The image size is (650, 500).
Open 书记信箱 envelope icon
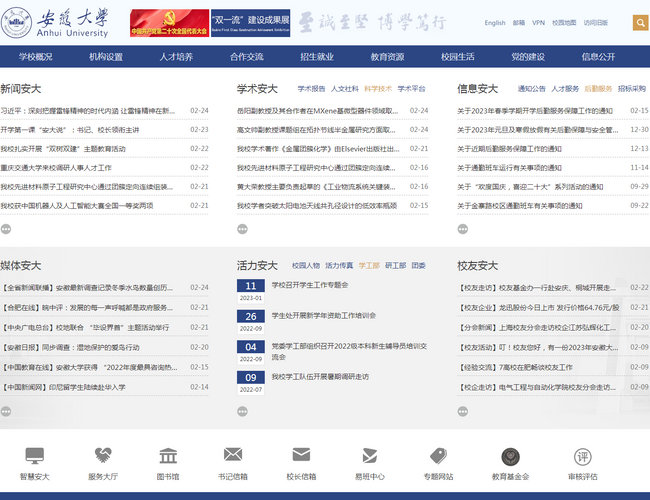tap(233, 456)
